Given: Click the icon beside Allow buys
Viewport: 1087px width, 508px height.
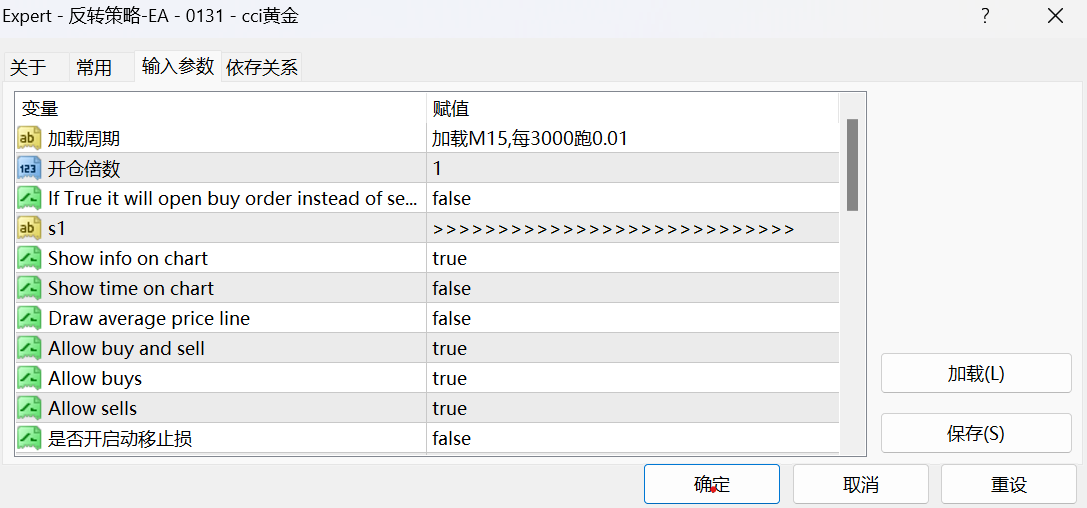Looking at the screenshot, I should coord(29,378).
